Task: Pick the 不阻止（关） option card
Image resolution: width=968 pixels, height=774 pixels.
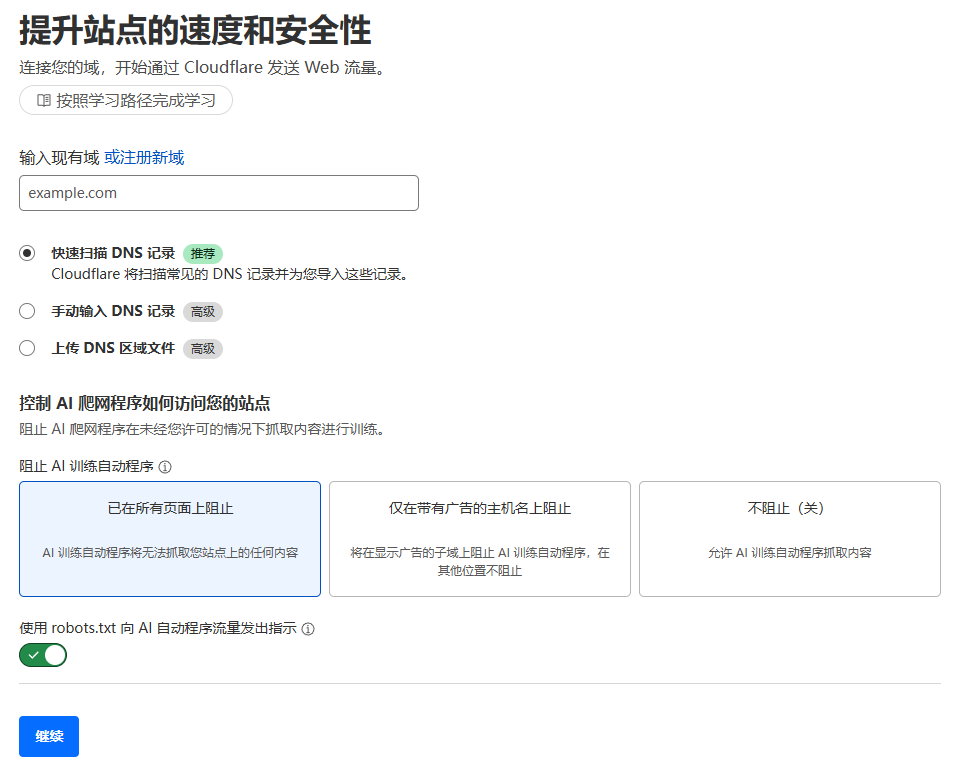Action: [789, 539]
